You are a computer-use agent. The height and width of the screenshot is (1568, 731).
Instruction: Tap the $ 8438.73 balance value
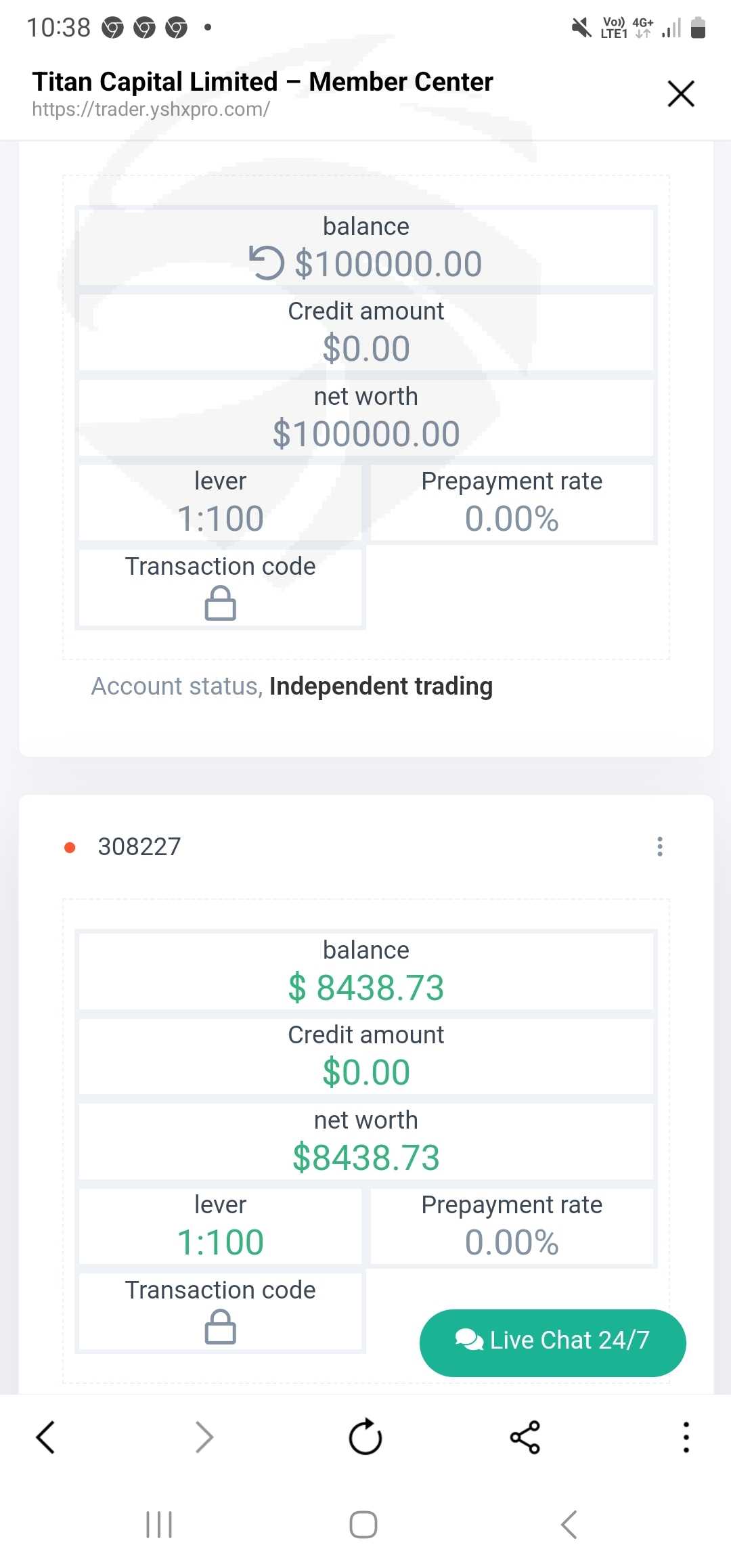[366, 987]
